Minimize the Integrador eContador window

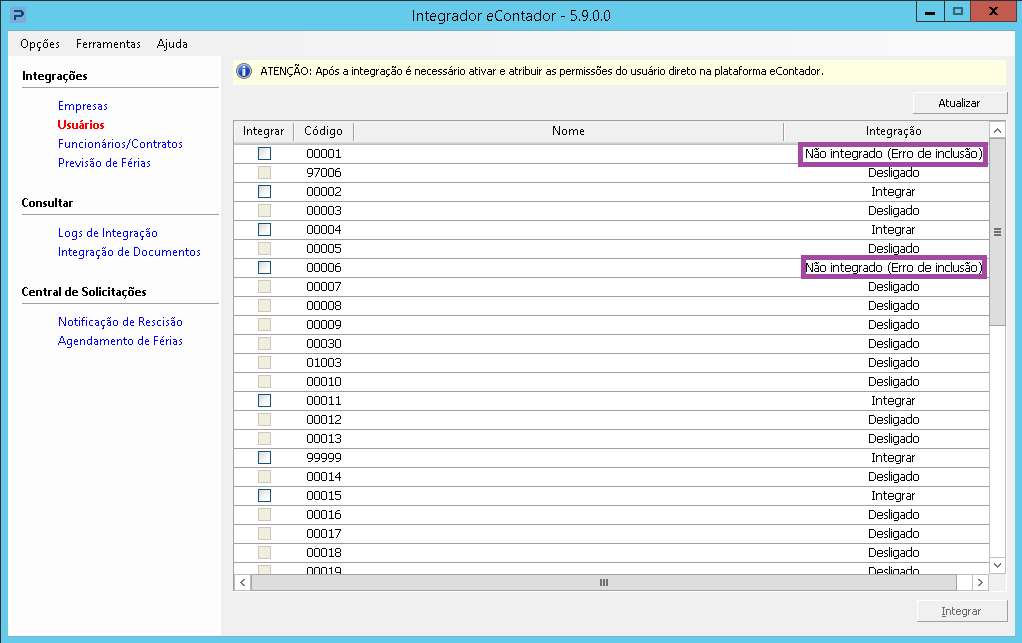tap(930, 12)
